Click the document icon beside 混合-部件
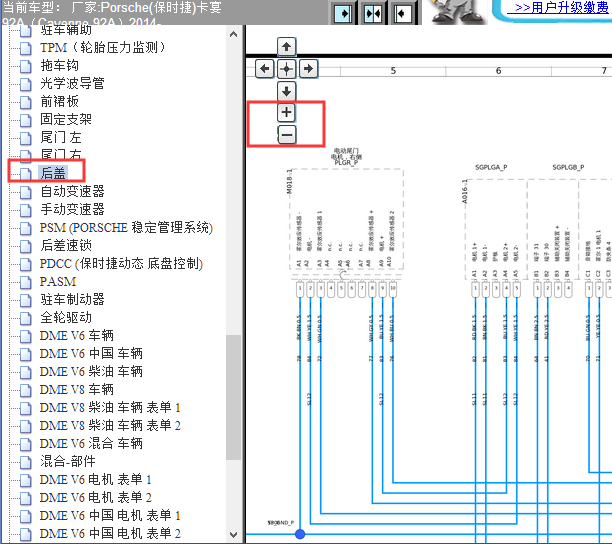The image size is (612, 544). coord(26,462)
